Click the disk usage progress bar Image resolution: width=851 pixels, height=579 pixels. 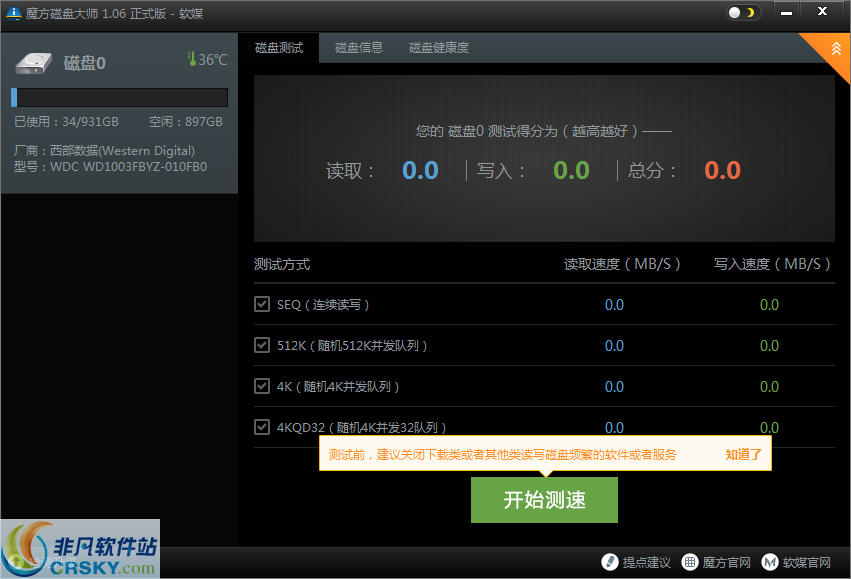point(119,97)
